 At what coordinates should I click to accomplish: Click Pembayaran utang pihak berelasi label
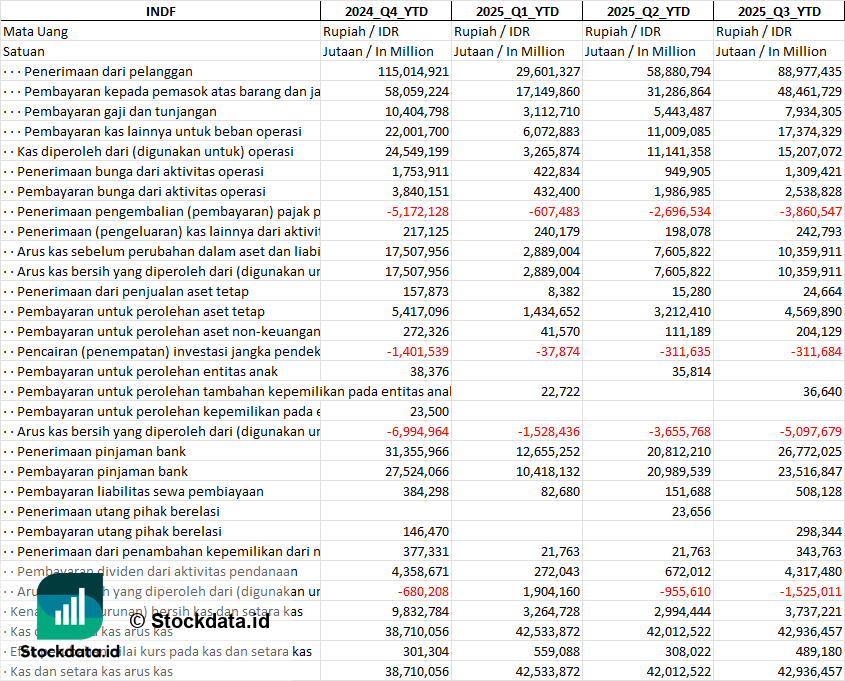coord(120,531)
